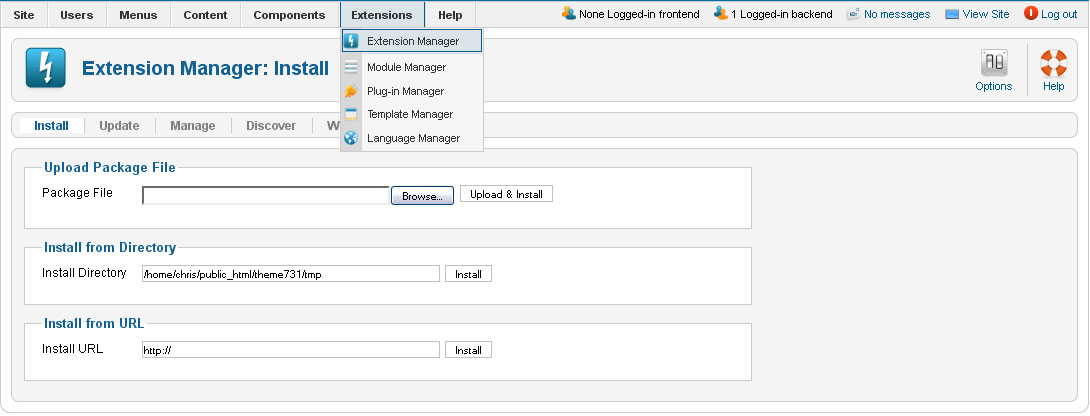Click the Extension Manager lightning icon in the header
Screen dimensions: 1090x416
pyautogui.click(x=45, y=69)
